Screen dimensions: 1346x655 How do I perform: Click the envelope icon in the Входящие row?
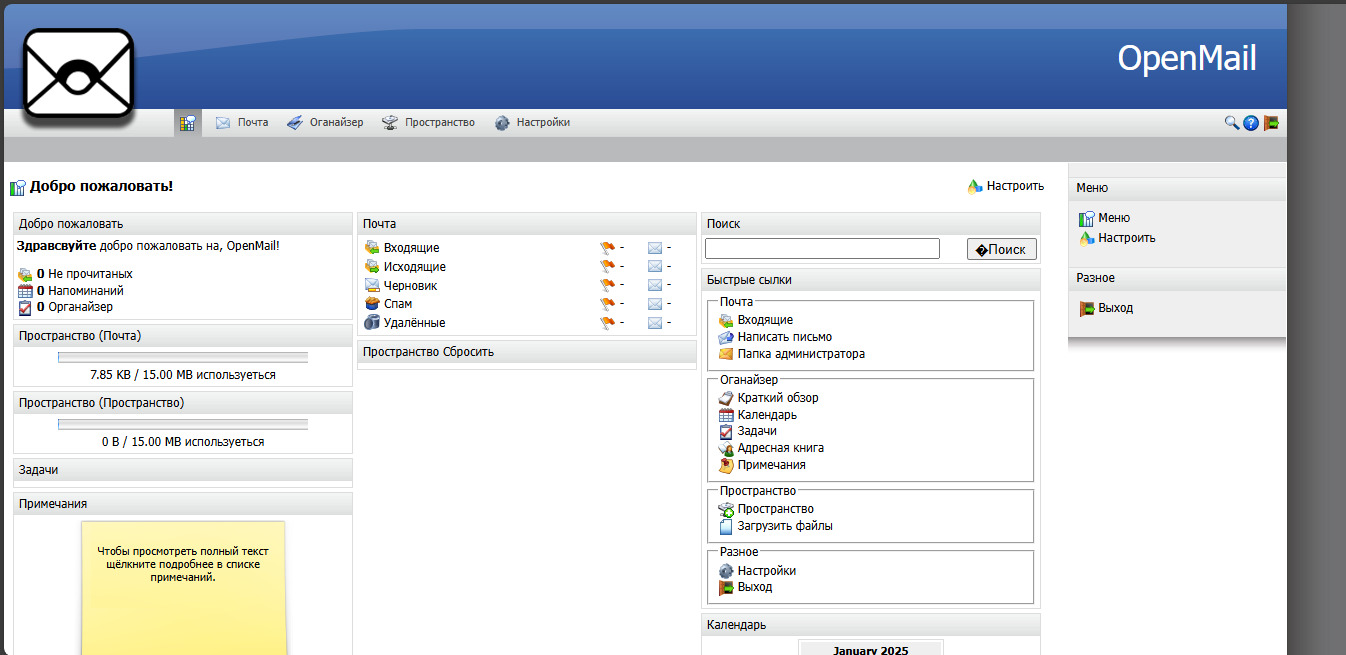(x=655, y=248)
